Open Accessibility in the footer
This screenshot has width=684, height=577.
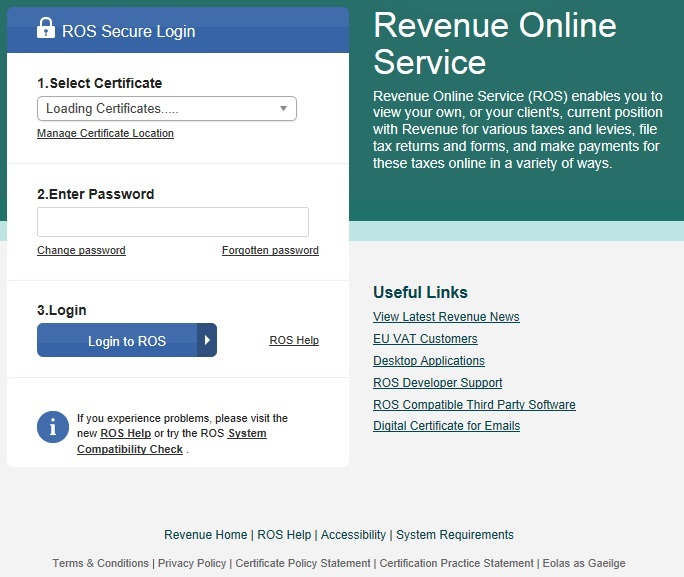(x=353, y=535)
